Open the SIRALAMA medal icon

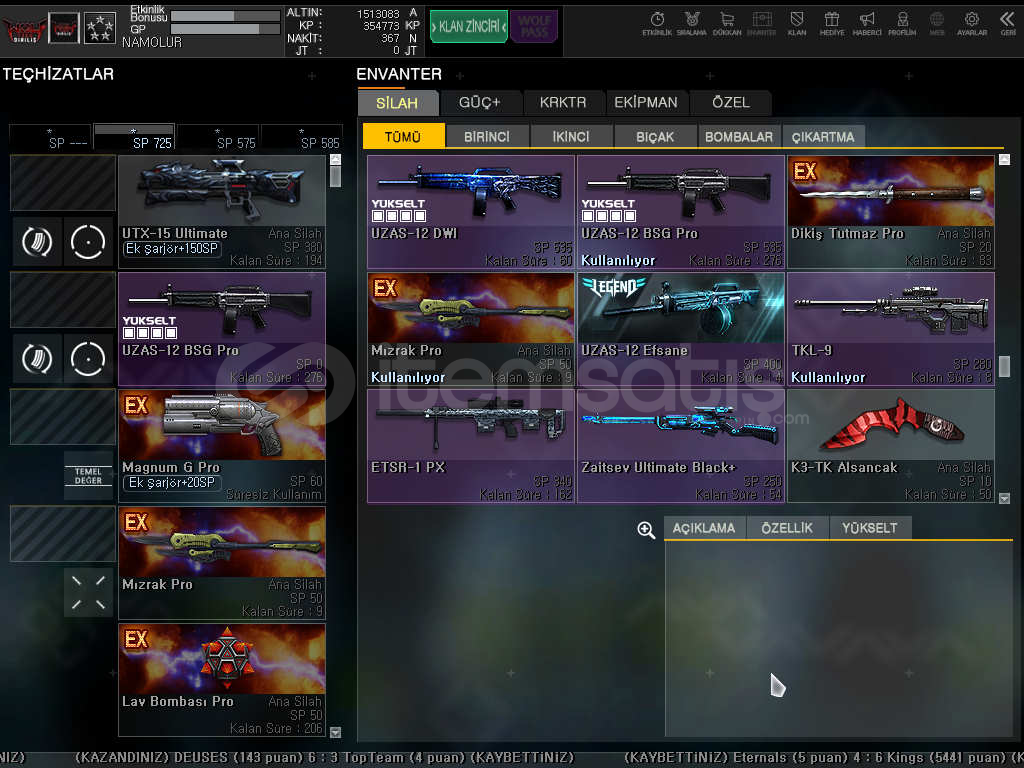click(x=692, y=23)
